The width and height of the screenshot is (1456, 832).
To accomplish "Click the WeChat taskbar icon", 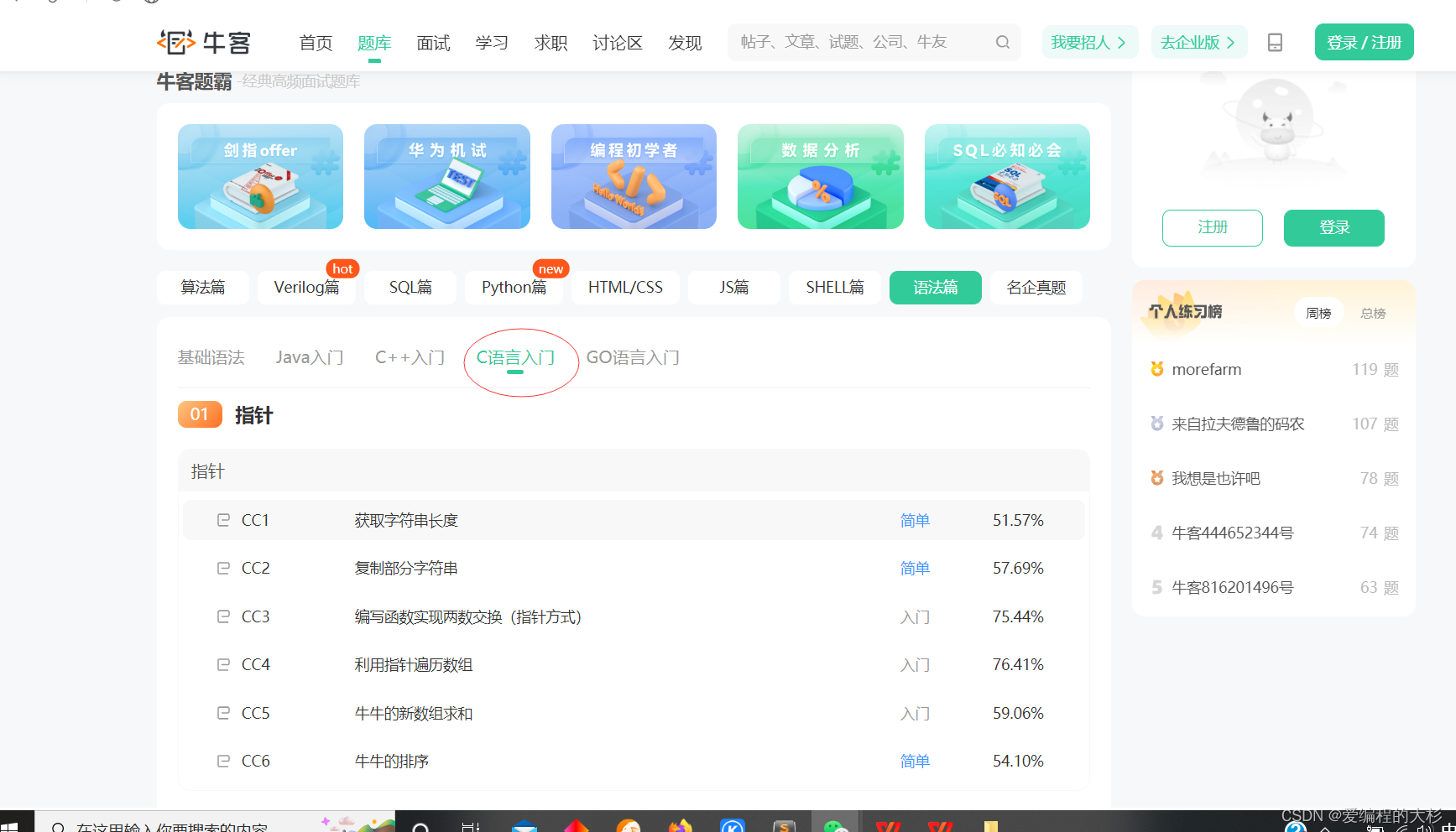I will click(834, 825).
